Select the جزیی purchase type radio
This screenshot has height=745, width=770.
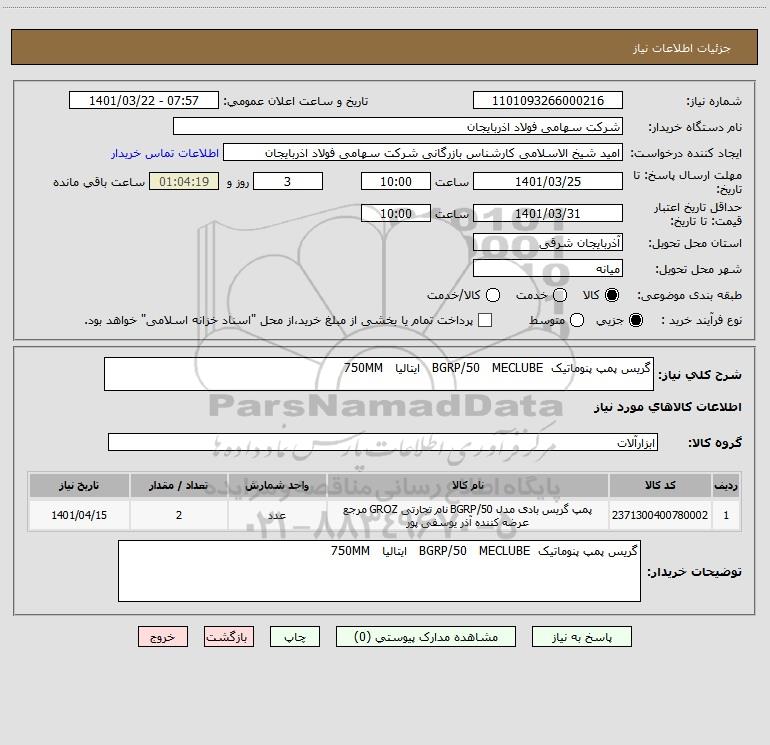click(x=636, y=320)
